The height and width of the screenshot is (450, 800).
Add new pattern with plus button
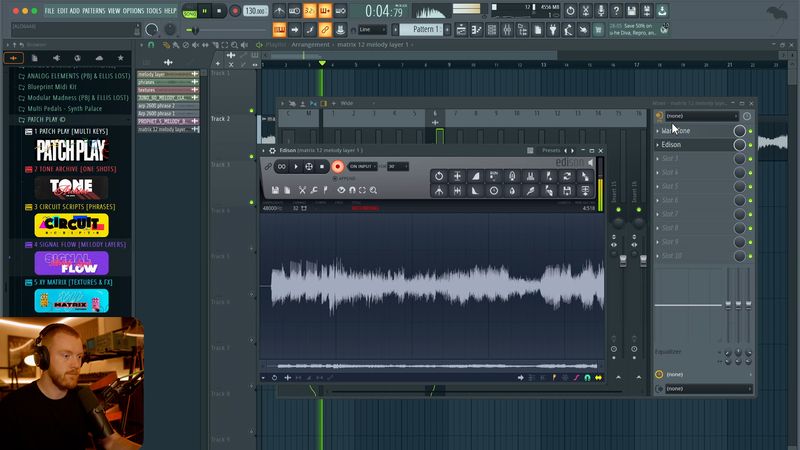(447, 30)
